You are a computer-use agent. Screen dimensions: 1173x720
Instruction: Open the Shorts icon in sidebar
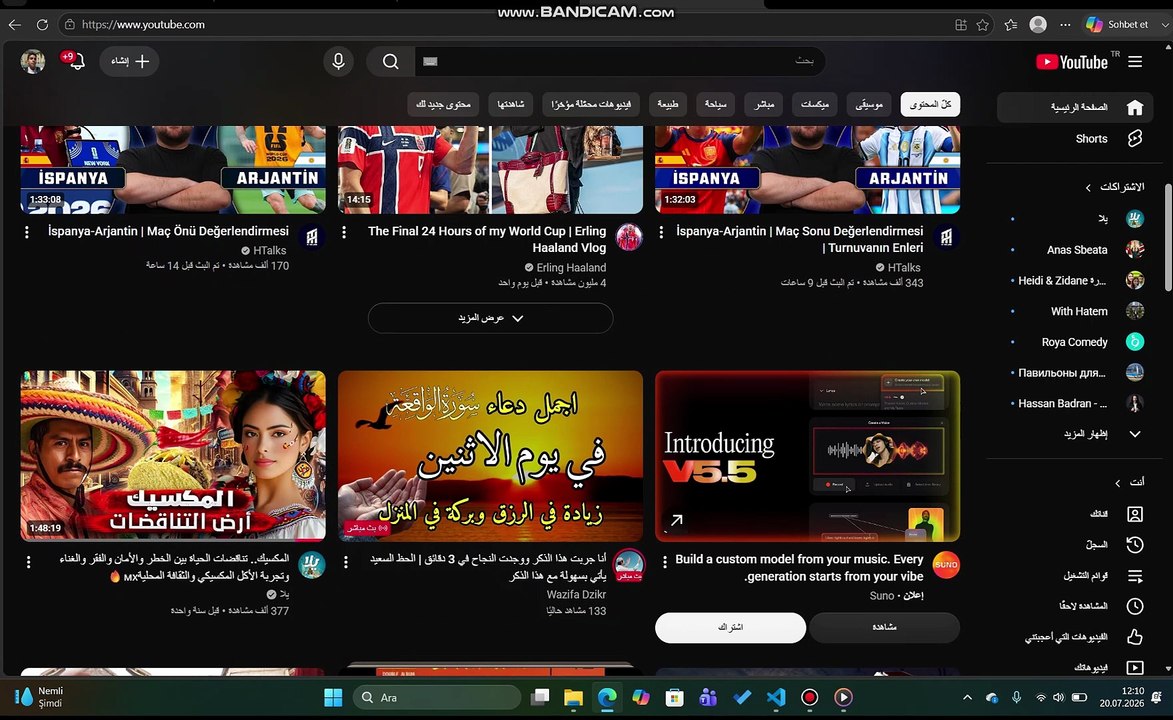point(1135,138)
